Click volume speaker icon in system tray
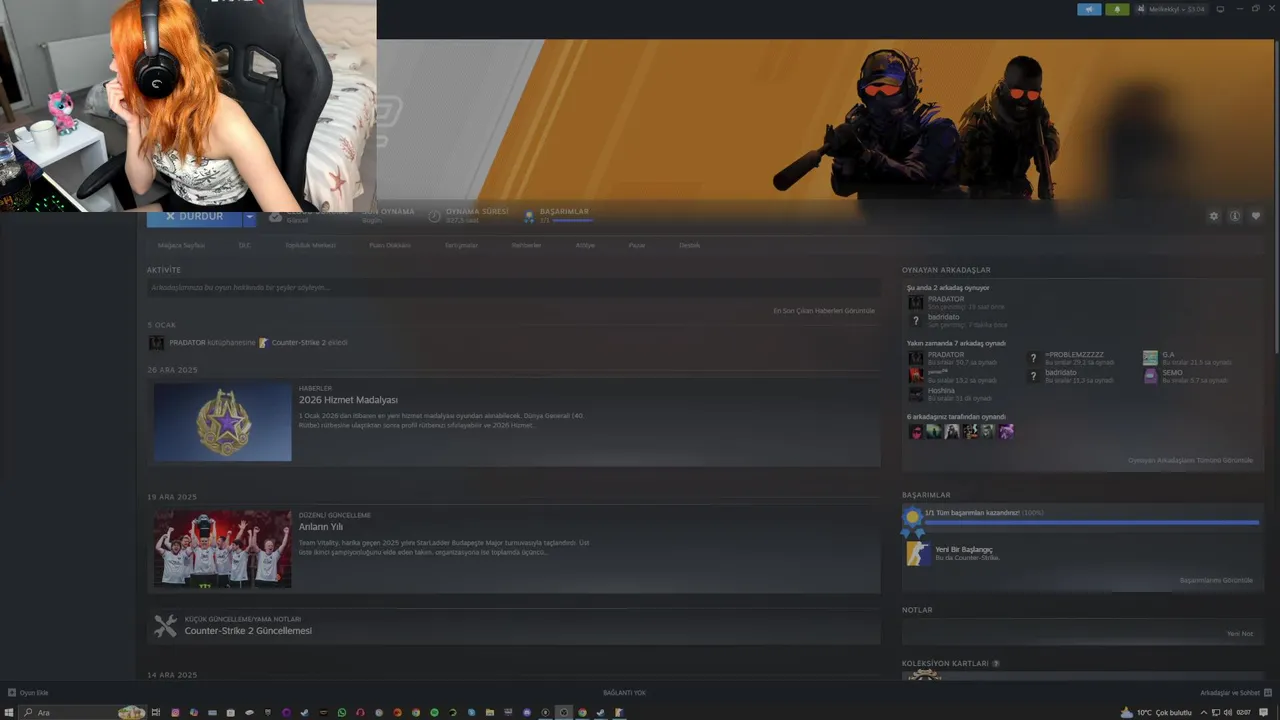The width and height of the screenshot is (1280, 720). click(x=1227, y=713)
